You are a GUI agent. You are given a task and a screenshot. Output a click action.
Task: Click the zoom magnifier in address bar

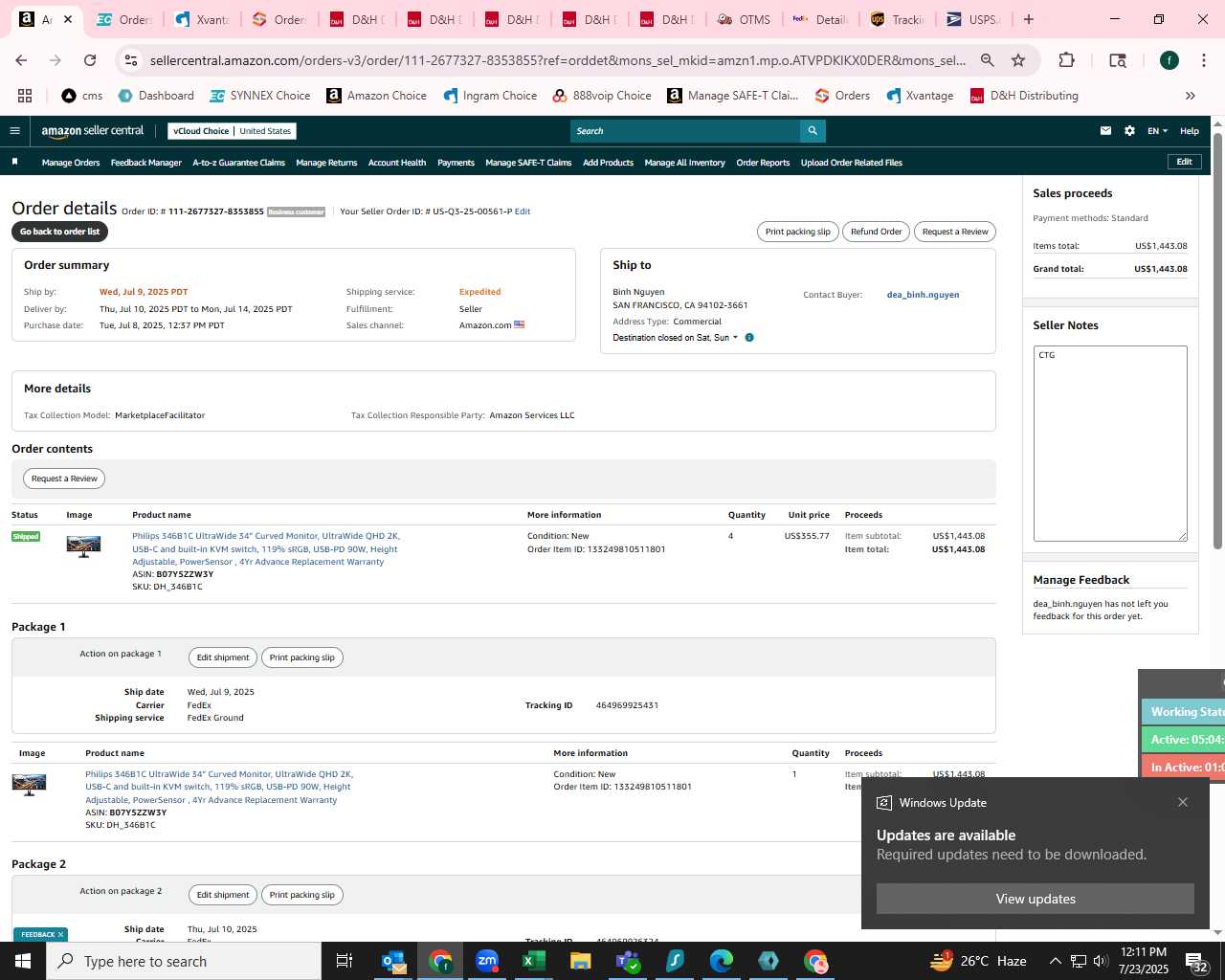pyautogui.click(x=987, y=60)
